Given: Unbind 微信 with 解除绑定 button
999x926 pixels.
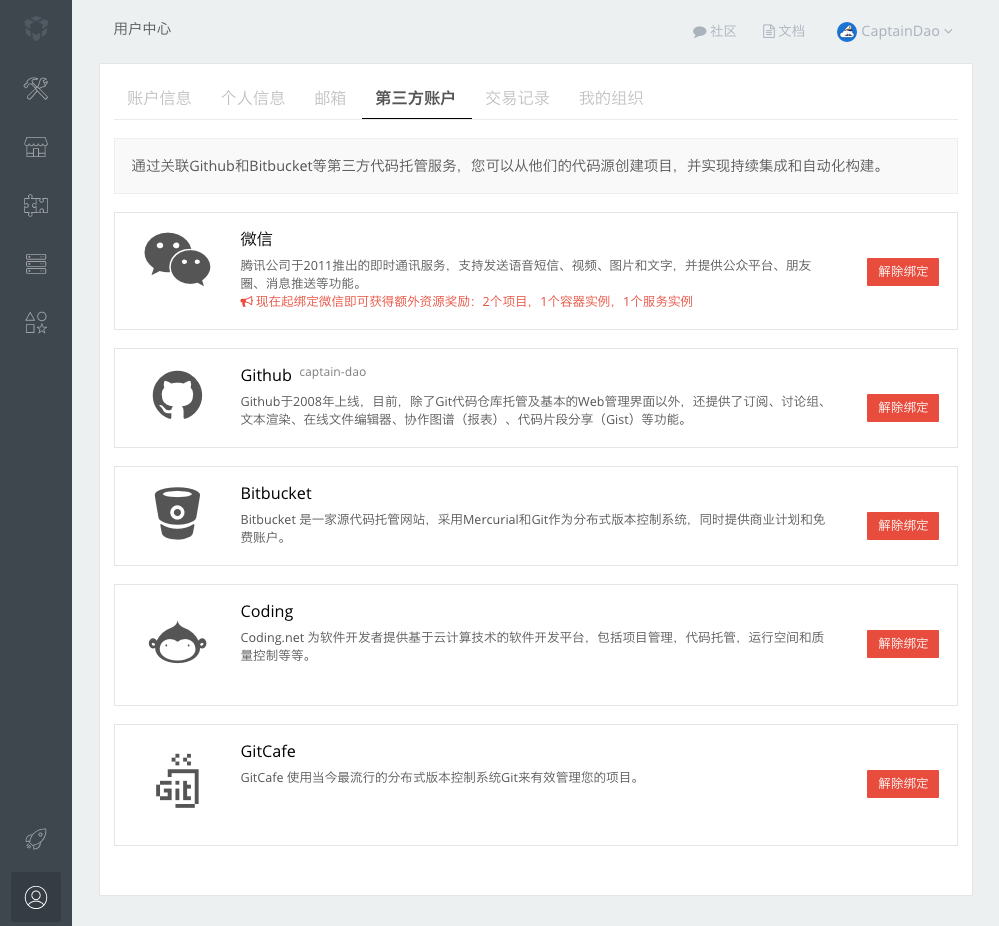Looking at the screenshot, I should point(902,271).
